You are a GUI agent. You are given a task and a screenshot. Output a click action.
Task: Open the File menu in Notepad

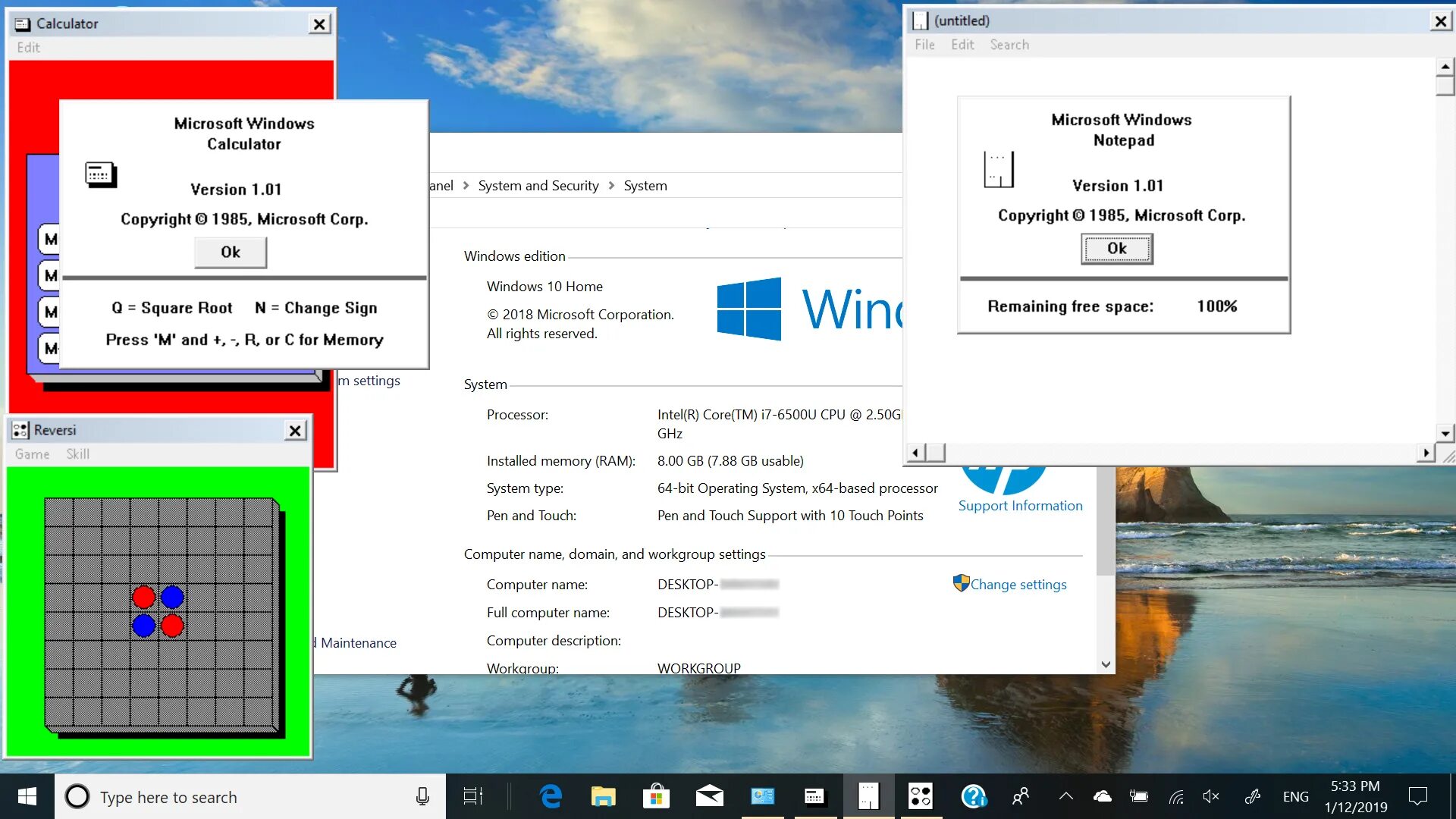[924, 45]
